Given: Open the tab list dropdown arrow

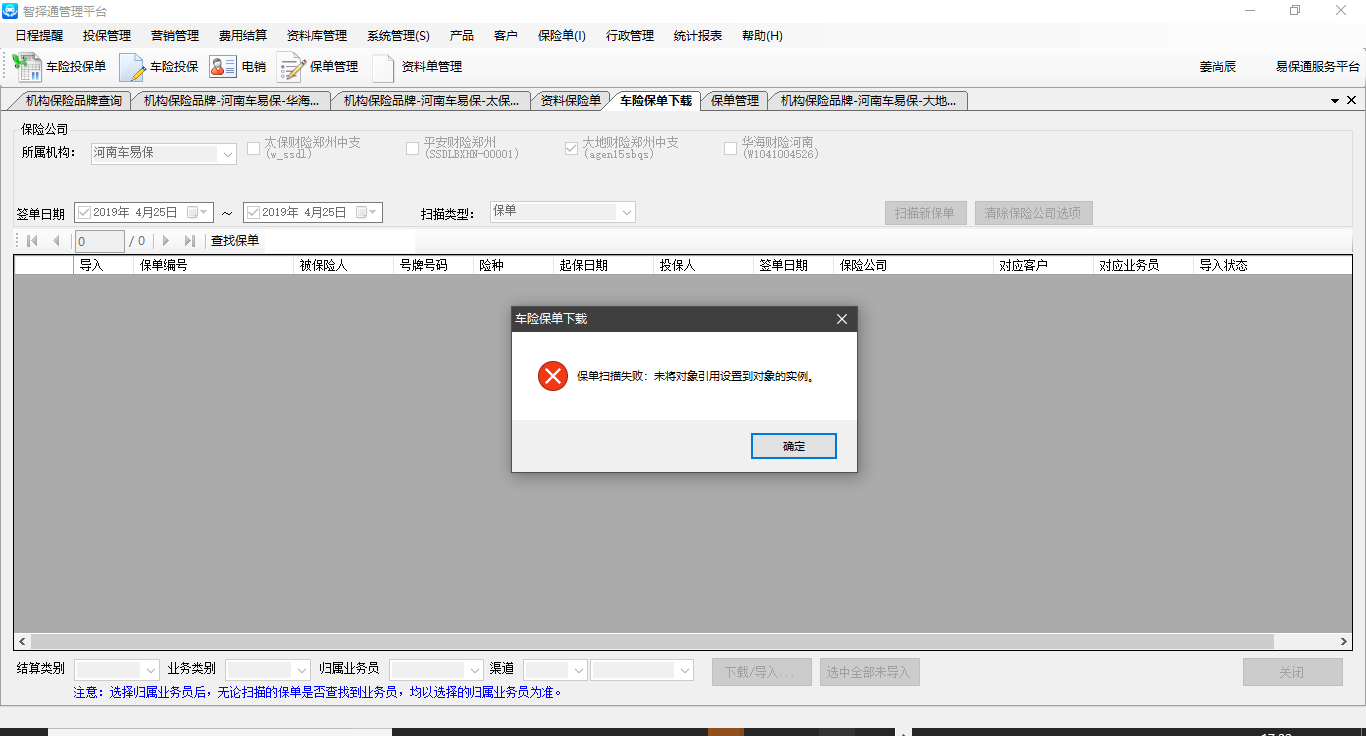Looking at the screenshot, I should click(1335, 101).
